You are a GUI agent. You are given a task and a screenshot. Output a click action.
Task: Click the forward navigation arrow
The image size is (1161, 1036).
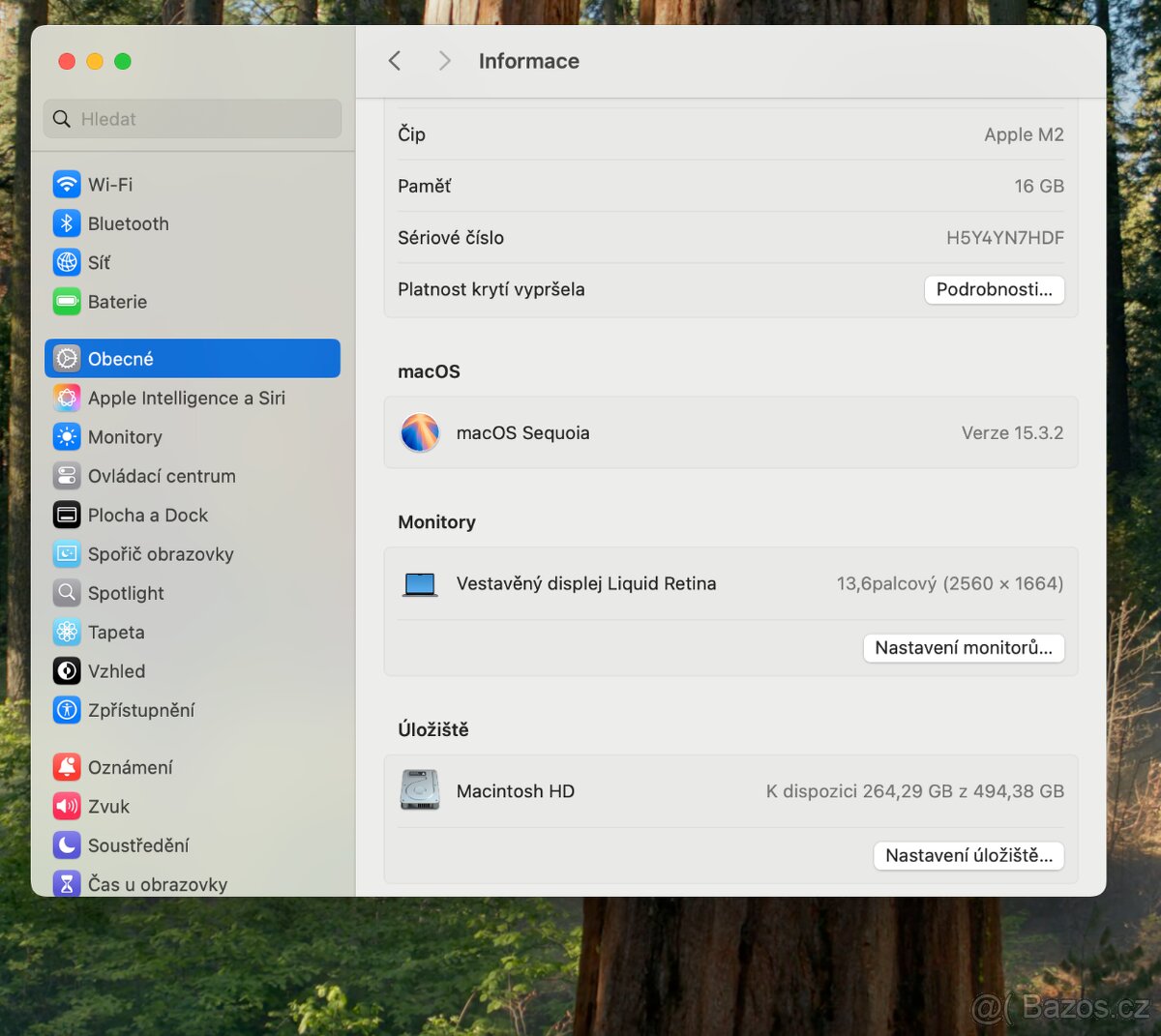coord(443,60)
